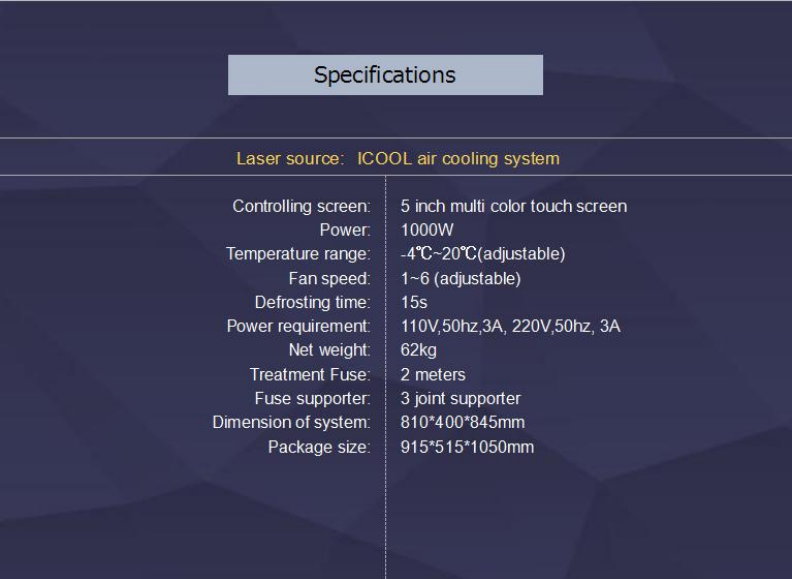Select the Laser source ICOOL air cooling text
This screenshot has width=792, height=579.
pos(398,159)
